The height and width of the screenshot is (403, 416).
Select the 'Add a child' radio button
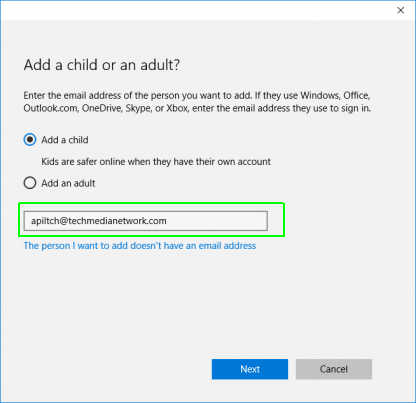pyautogui.click(x=30, y=140)
